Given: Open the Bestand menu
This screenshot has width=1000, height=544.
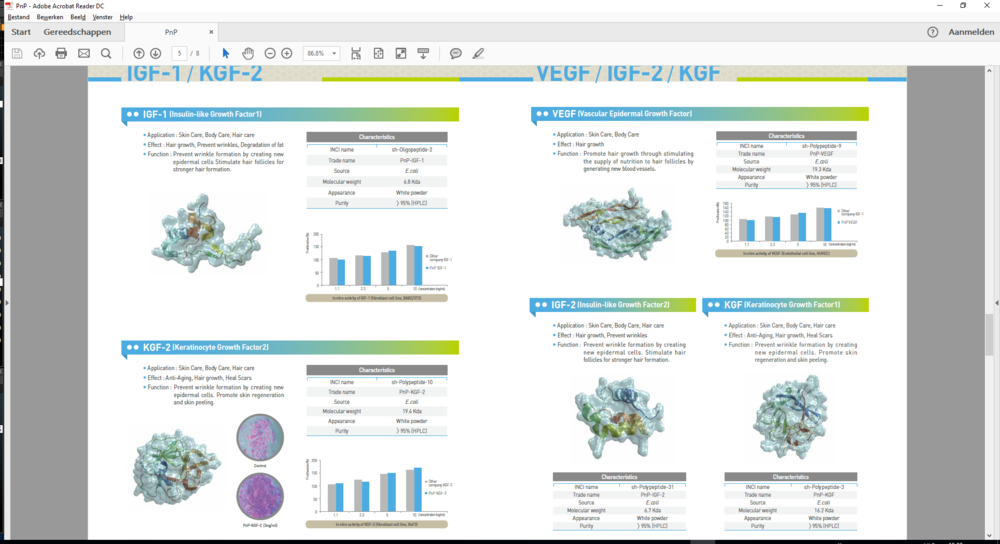Looking at the screenshot, I should coord(18,17).
